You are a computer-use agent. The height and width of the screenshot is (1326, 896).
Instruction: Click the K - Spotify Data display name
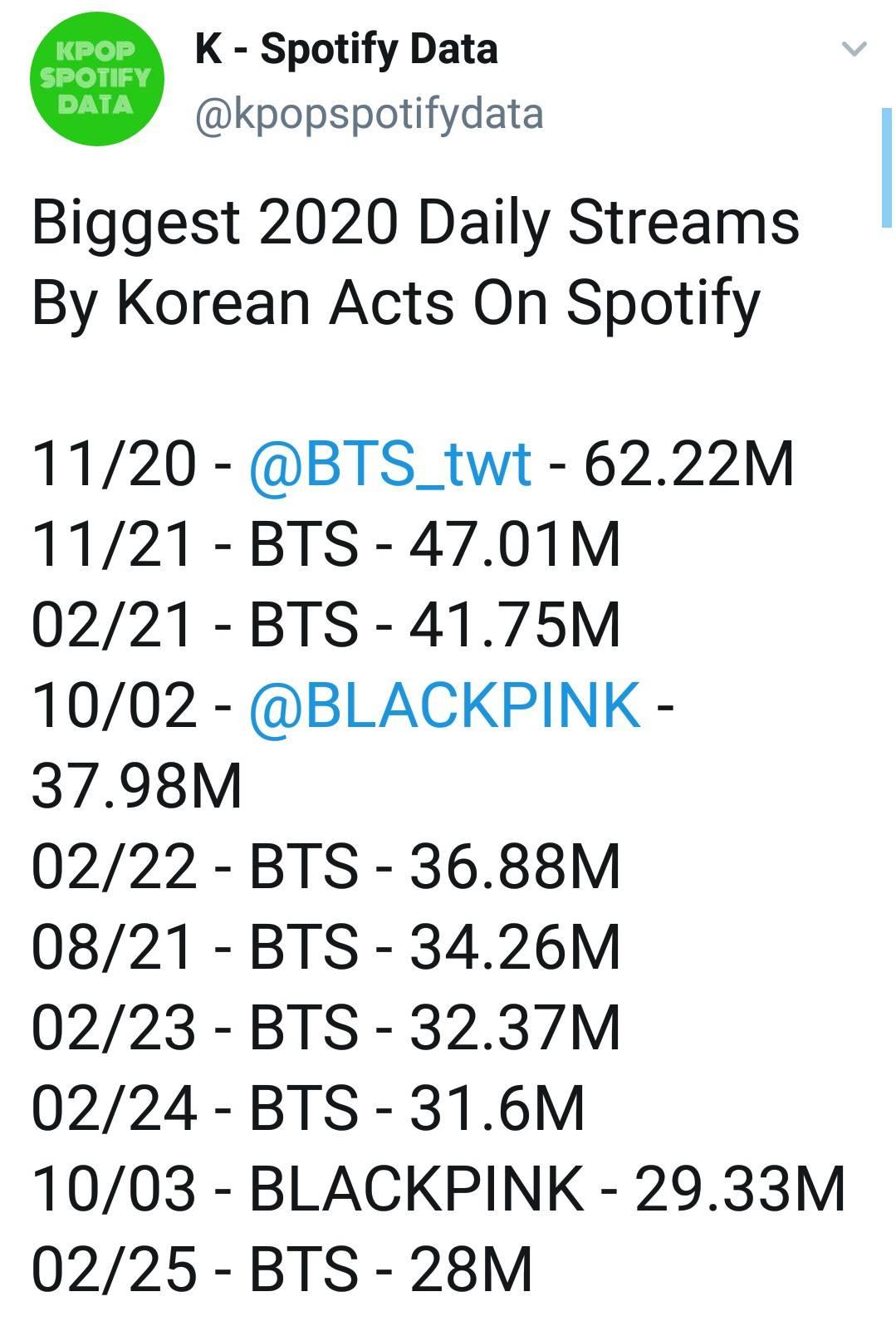346,50
